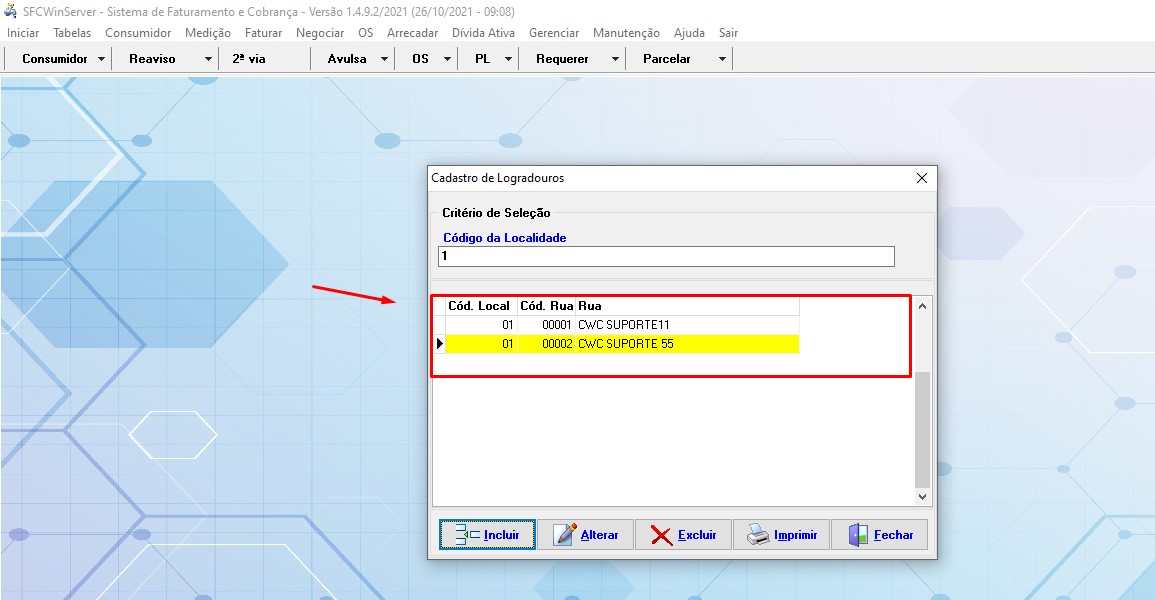Open the Dívida Ativa menu

pos(483,33)
